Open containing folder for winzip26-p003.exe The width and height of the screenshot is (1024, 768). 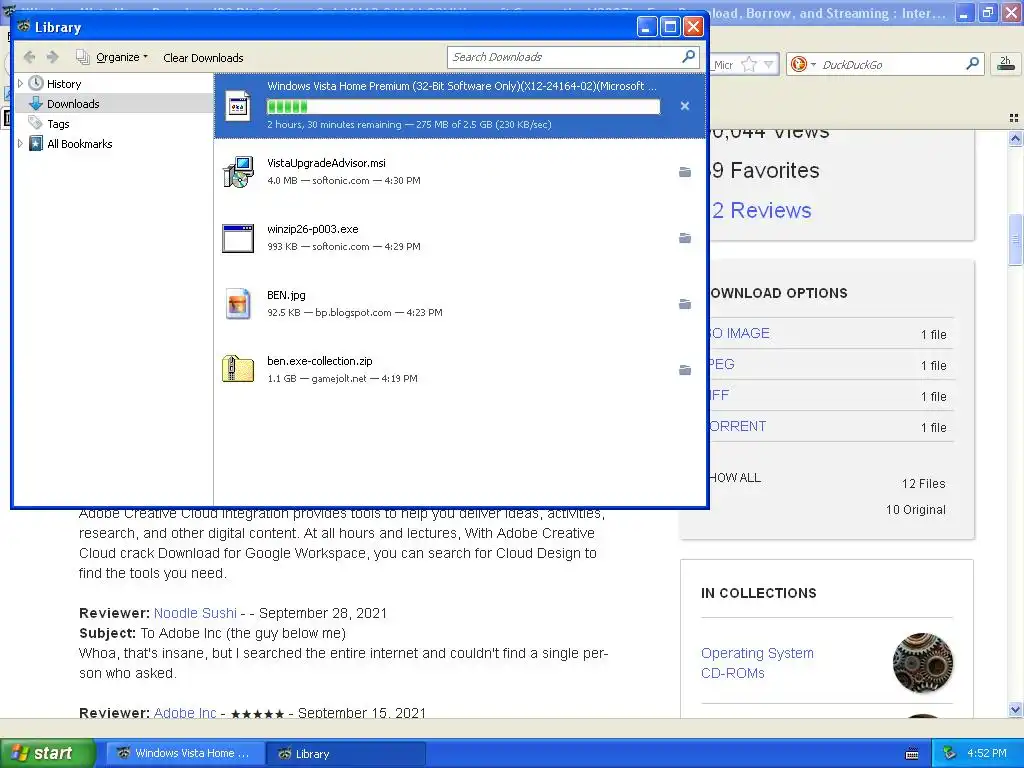(x=684, y=238)
